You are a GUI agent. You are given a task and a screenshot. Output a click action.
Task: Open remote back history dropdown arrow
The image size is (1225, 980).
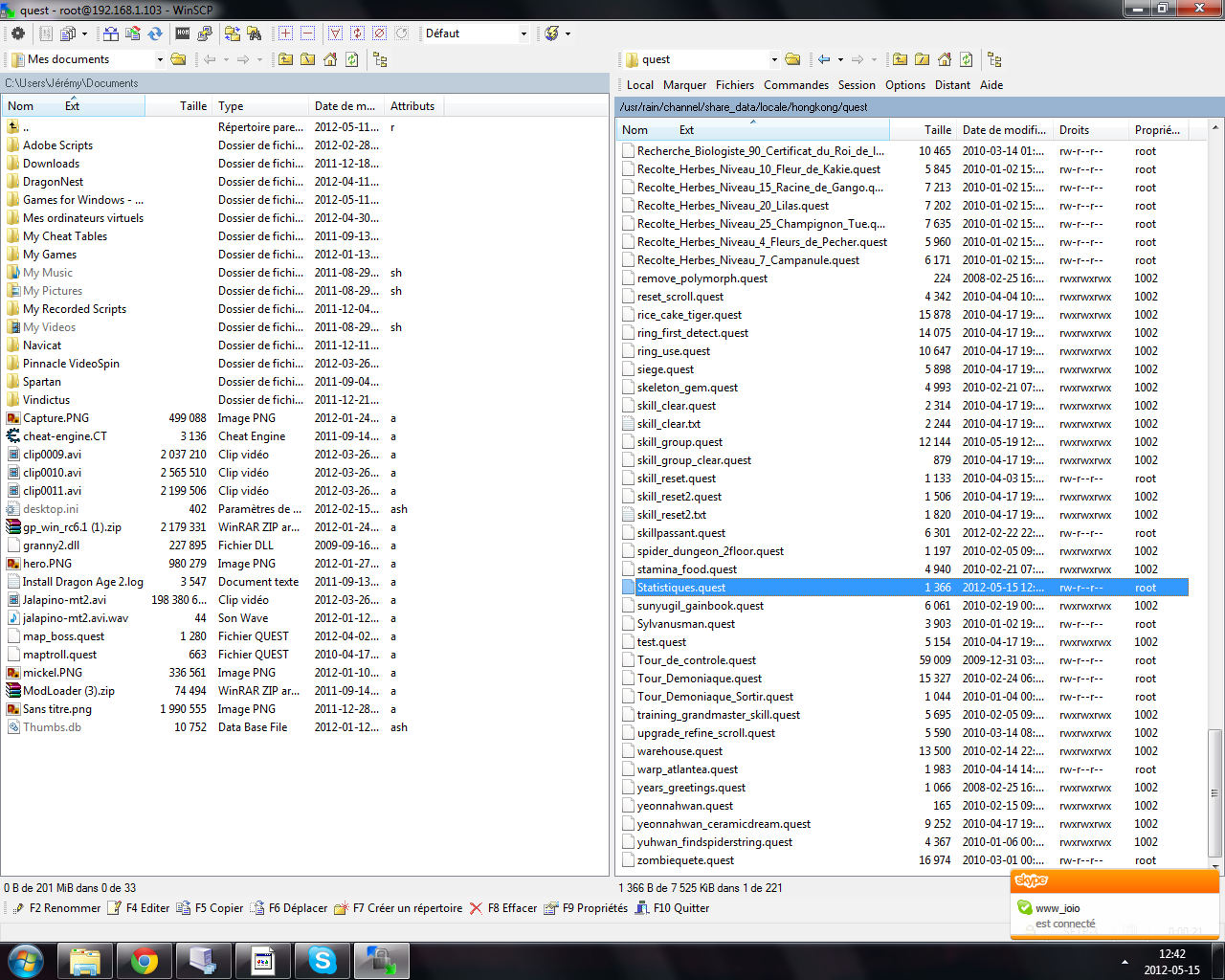[840, 59]
